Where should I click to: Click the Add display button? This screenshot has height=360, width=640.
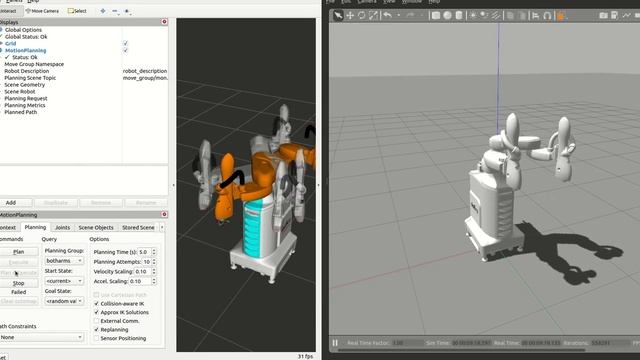(x=11, y=202)
